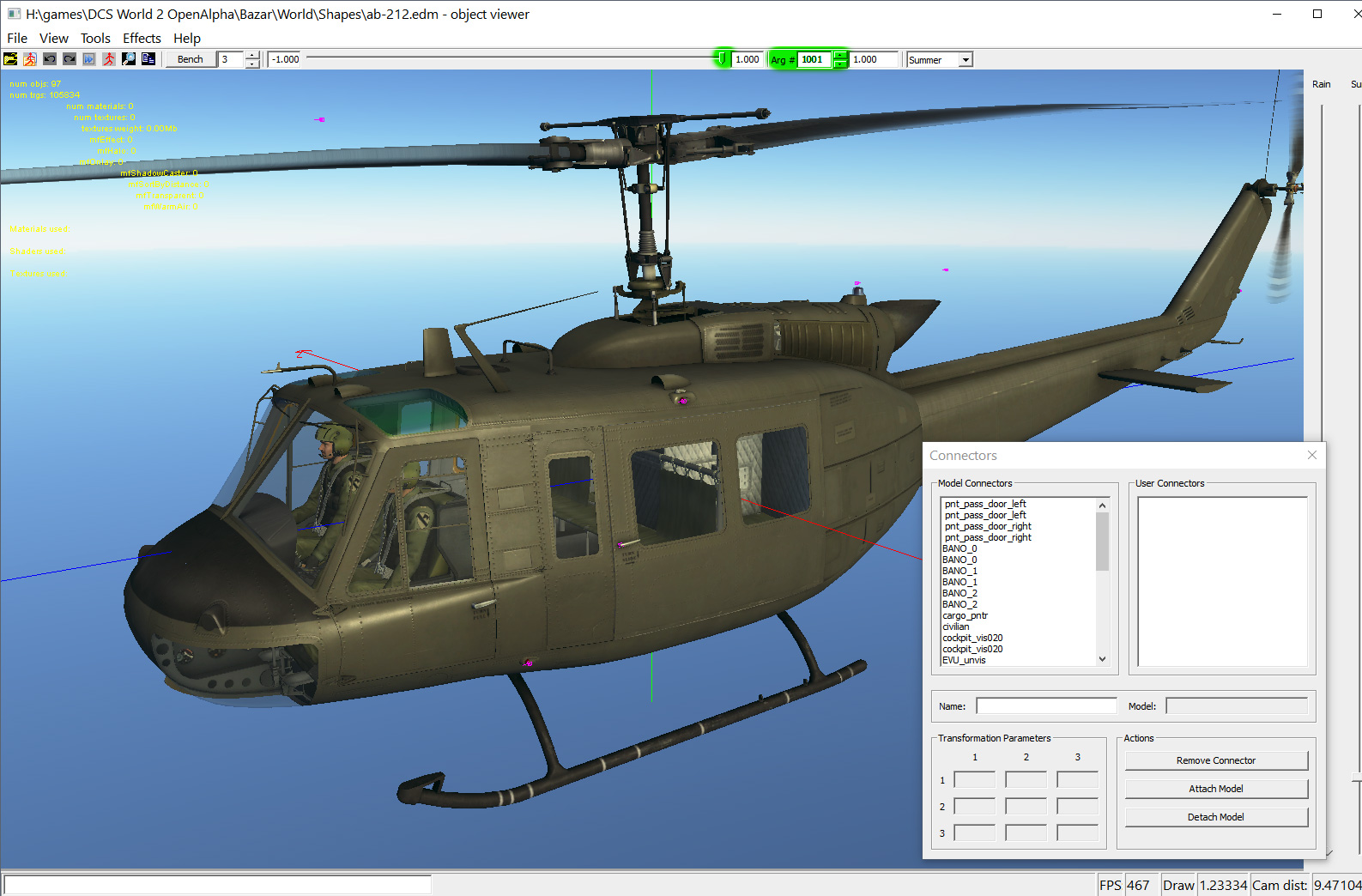Viewport: 1362px width, 896px height.
Task: Increase the Bench count stepper
Action: tap(252, 56)
